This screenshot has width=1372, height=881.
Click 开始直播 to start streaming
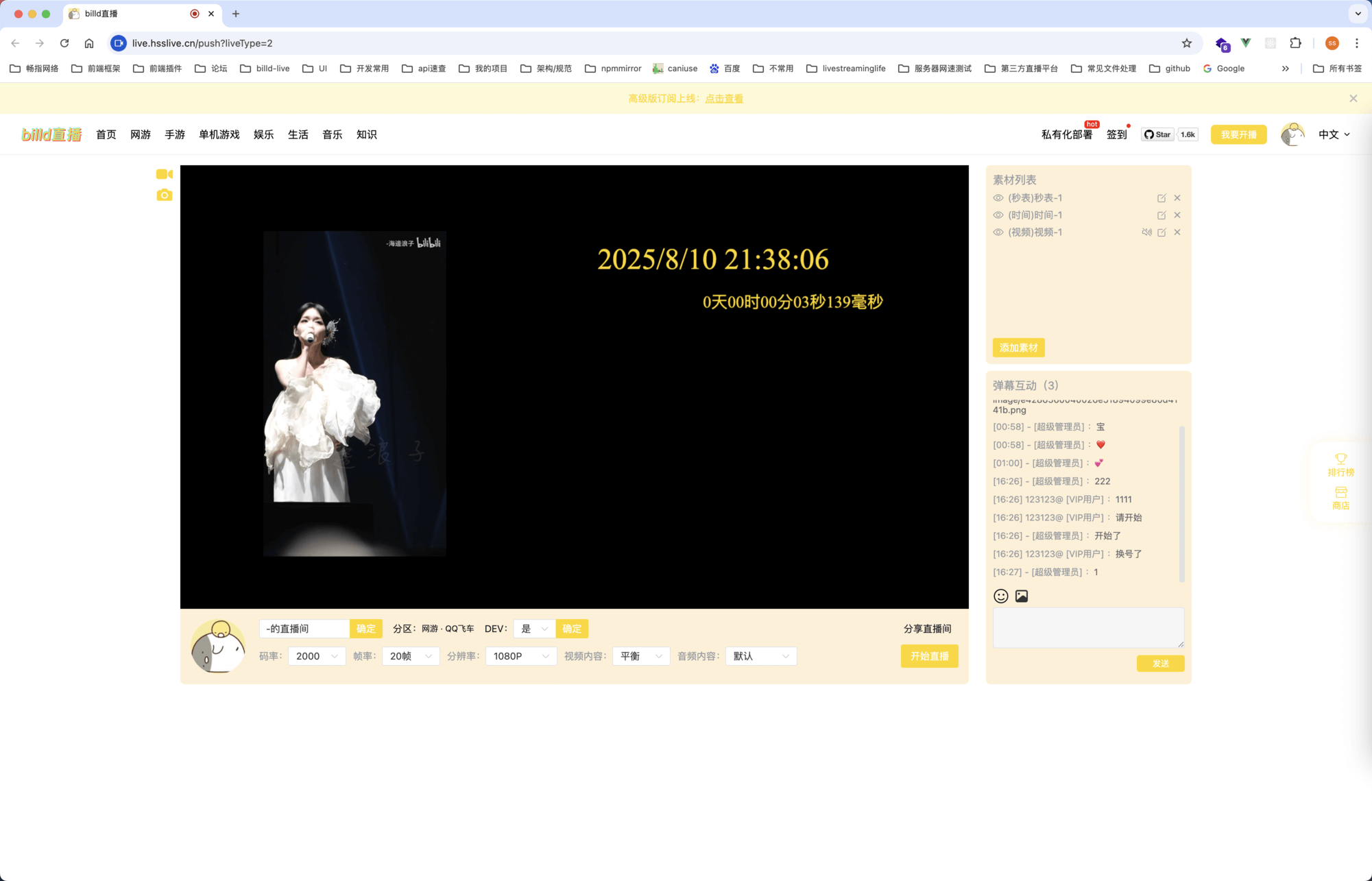929,656
